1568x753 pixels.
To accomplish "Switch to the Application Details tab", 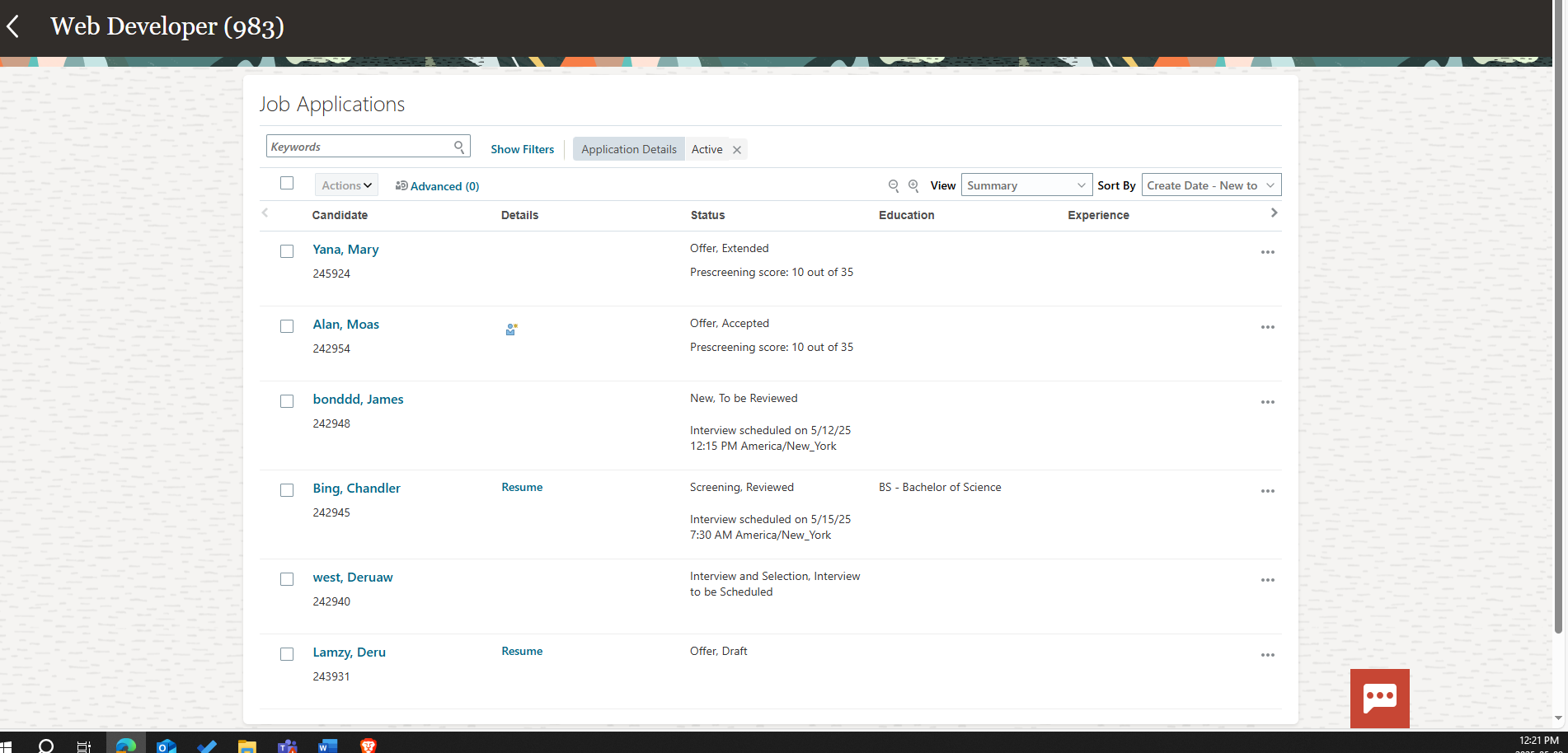I will click(x=628, y=149).
